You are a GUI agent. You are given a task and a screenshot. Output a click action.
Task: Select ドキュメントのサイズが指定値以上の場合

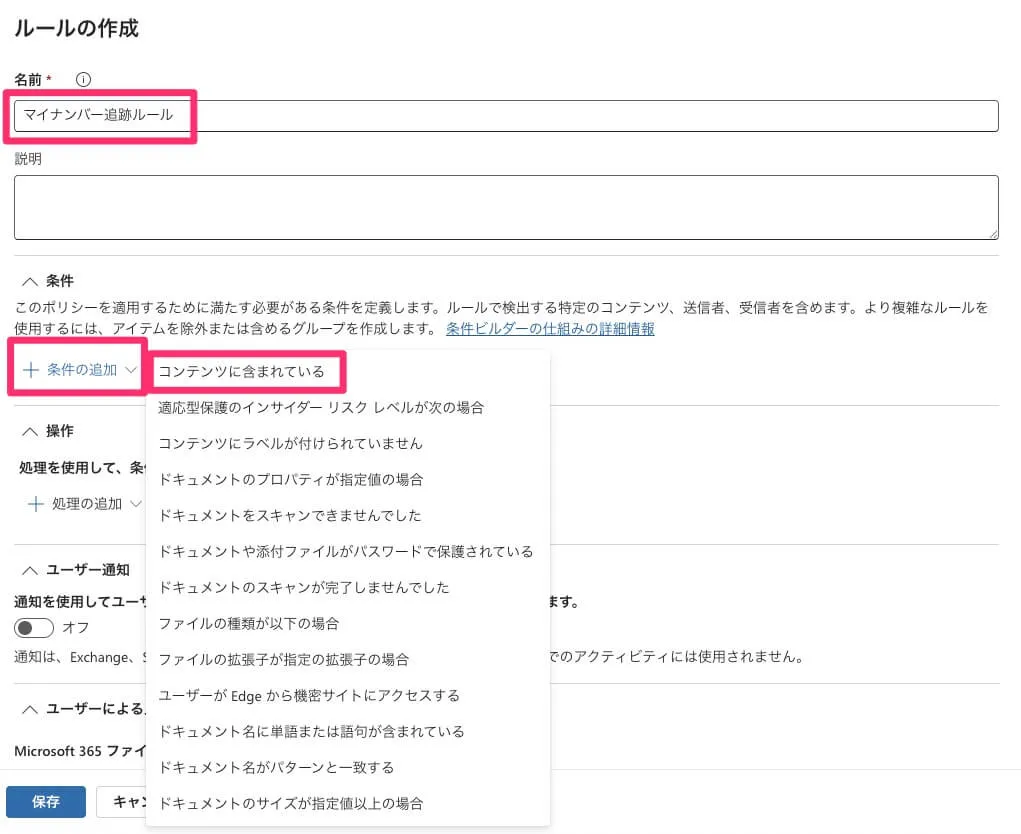[348, 803]
